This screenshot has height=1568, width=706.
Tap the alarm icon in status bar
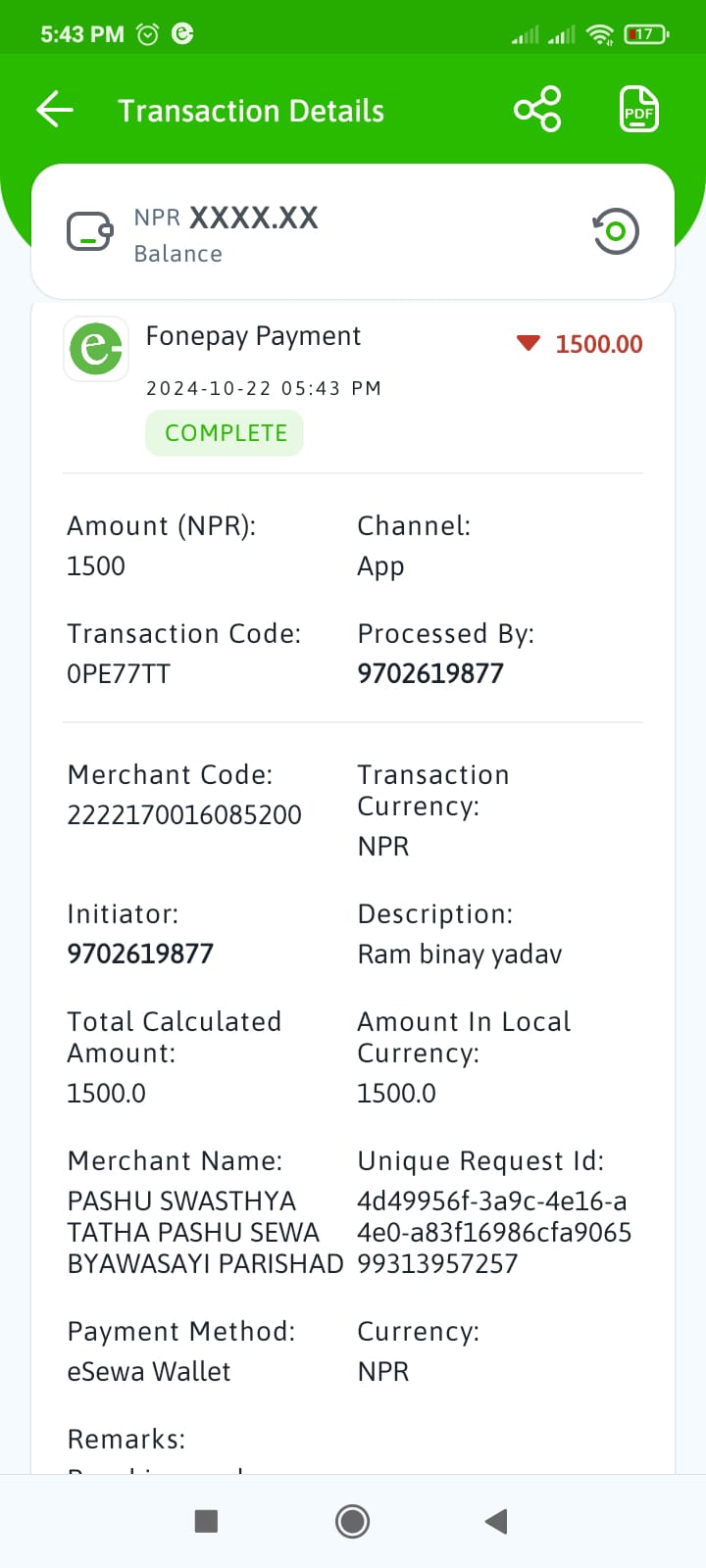point(148,34)
